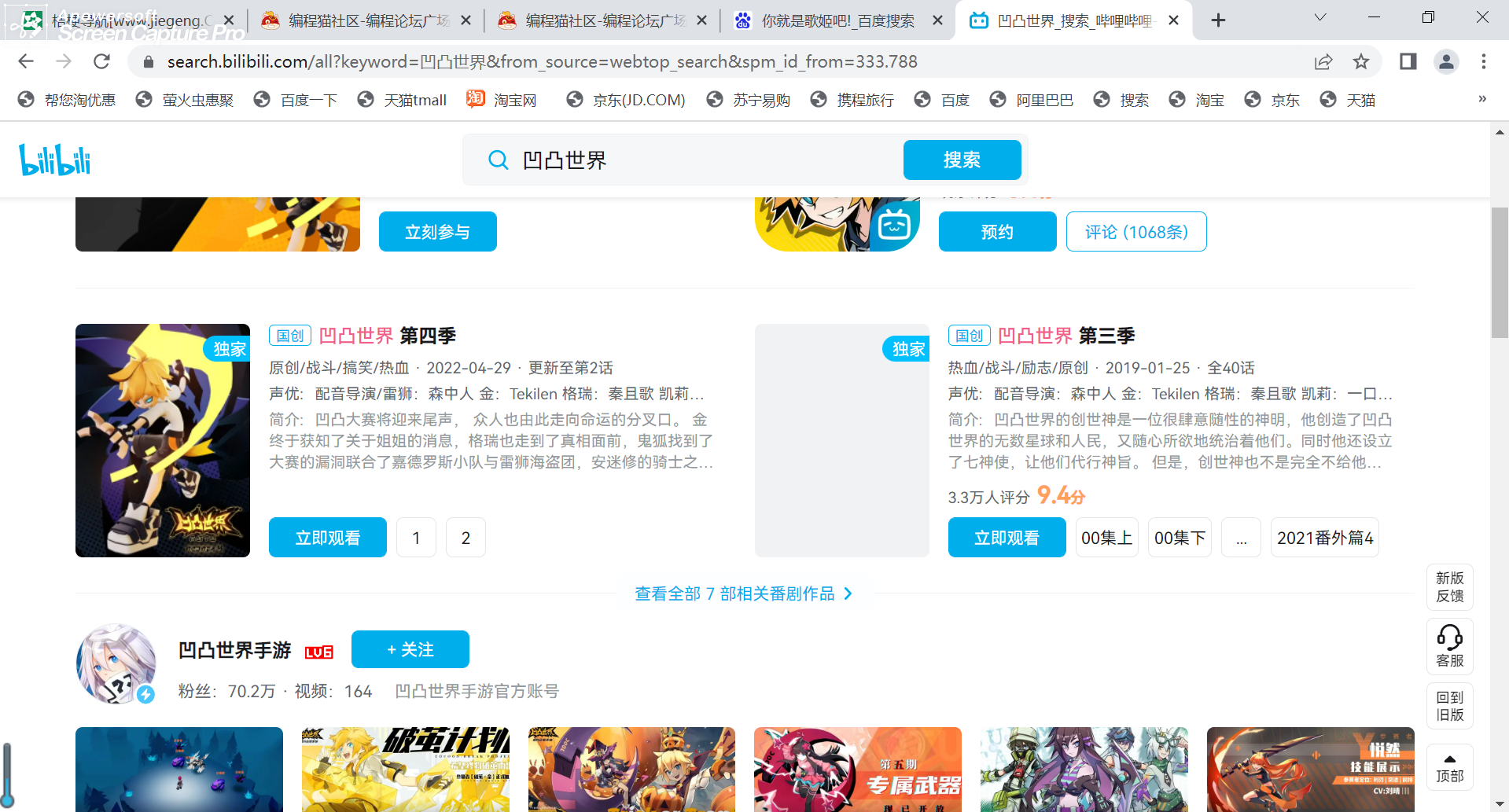Open the 京东(JD.COM) bookmark
Screen dimensions: 1509x812
(626, 100)
